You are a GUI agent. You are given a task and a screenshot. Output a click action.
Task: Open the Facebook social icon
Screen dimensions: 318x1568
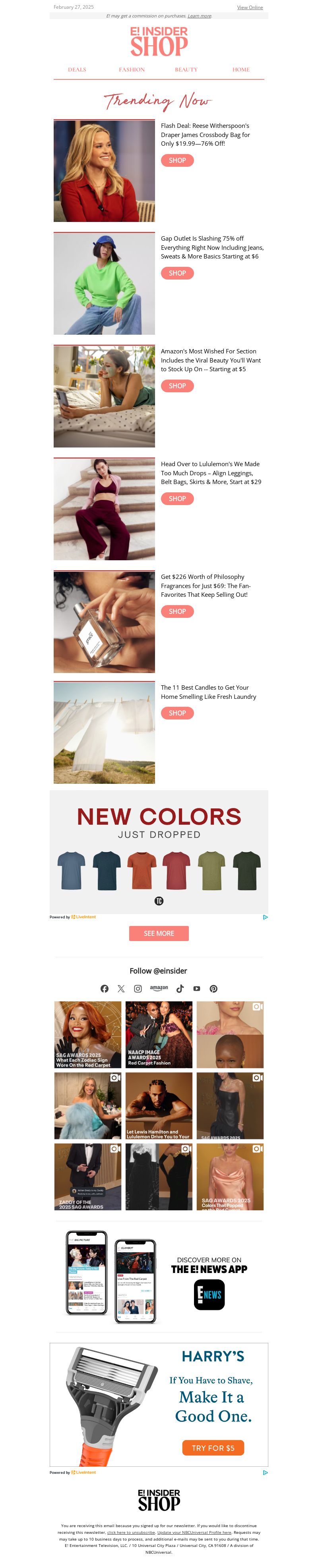(104, 989)
